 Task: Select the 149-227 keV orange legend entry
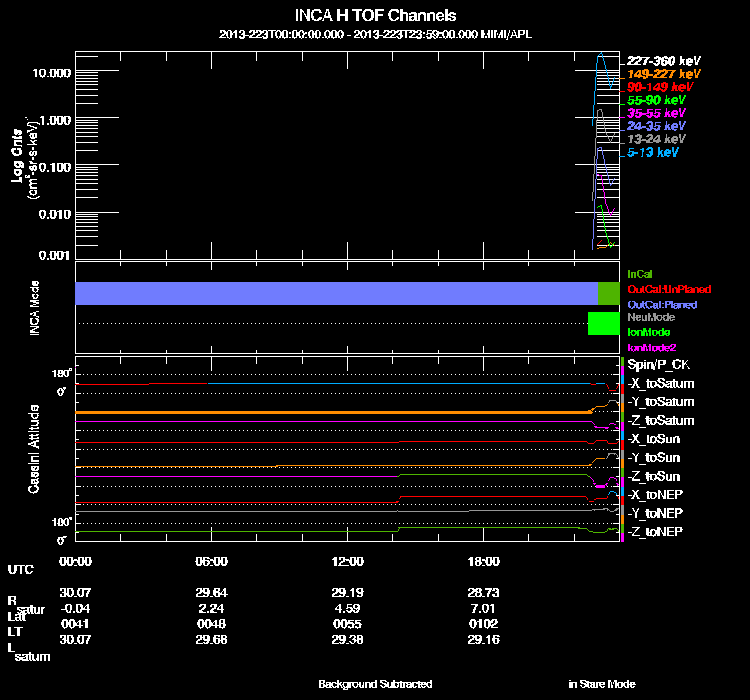pyautogui.click(x=659, y=74)
